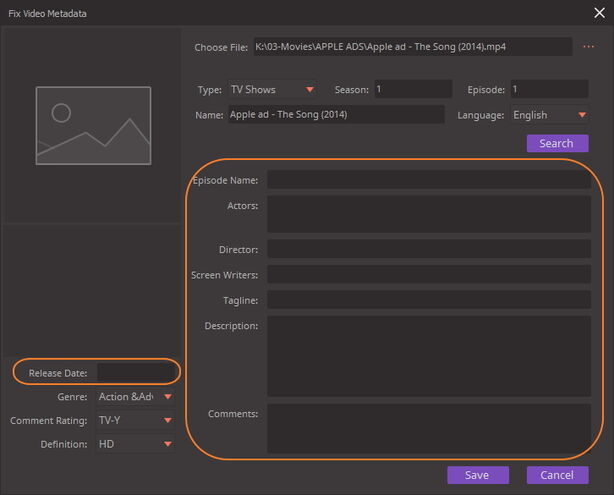This screenshot has width=614, height=495.
Task: Click into the Comments text area
Action: coord(429,428)
